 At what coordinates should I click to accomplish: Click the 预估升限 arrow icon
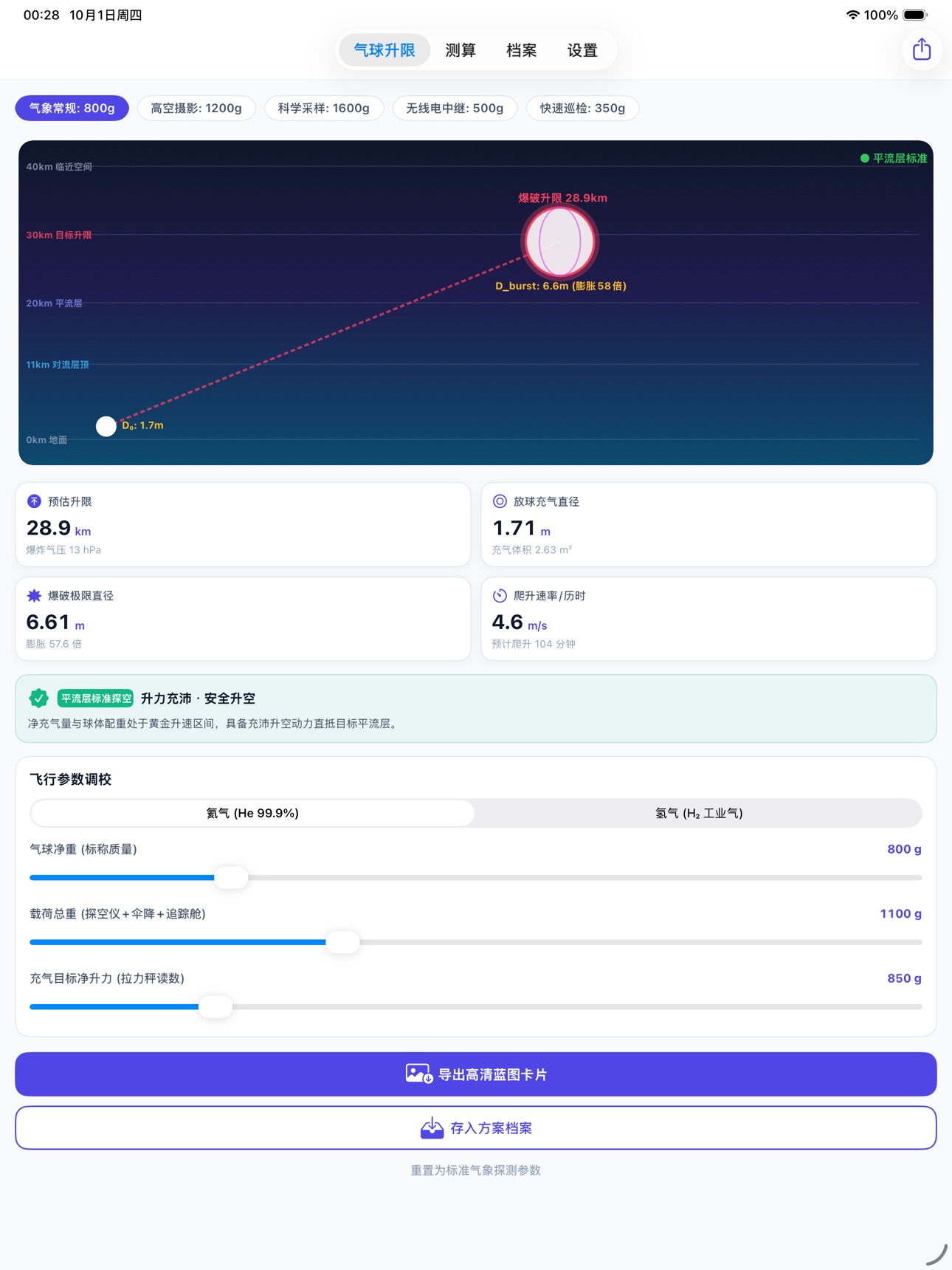[x=34, y=501]
